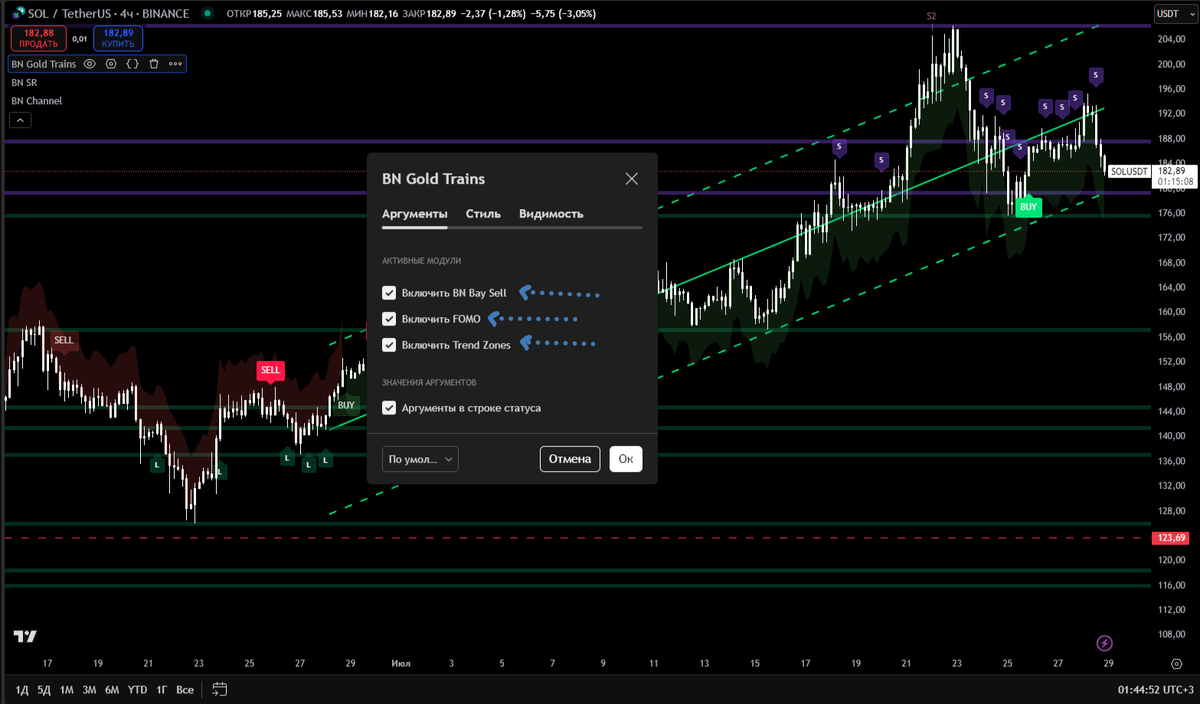1200x704 pixels.
Task: Open more options dots for BN Gold Trains
Action: (175, 64)
